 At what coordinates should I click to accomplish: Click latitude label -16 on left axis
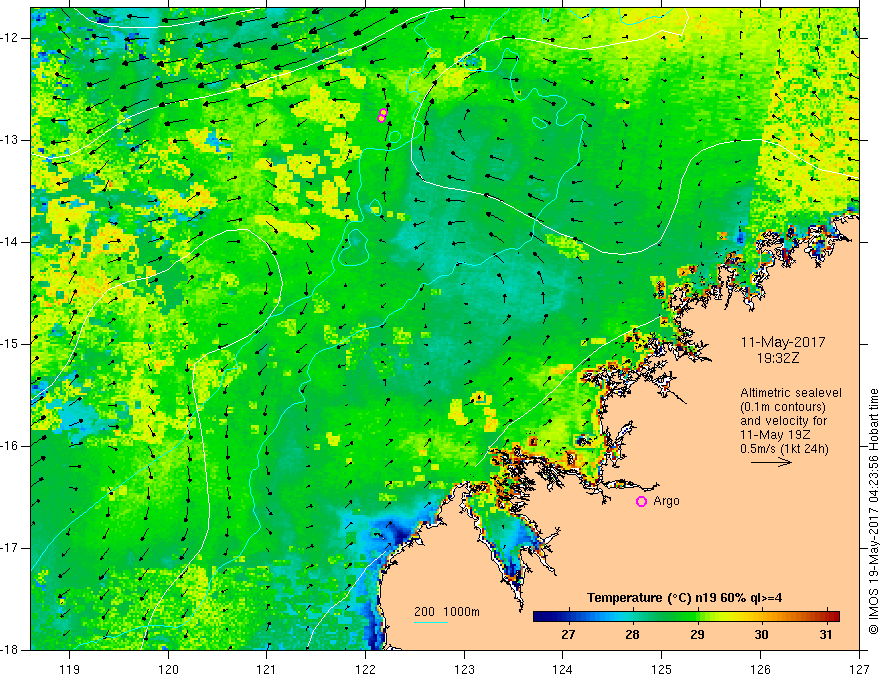tap(11, 446)
